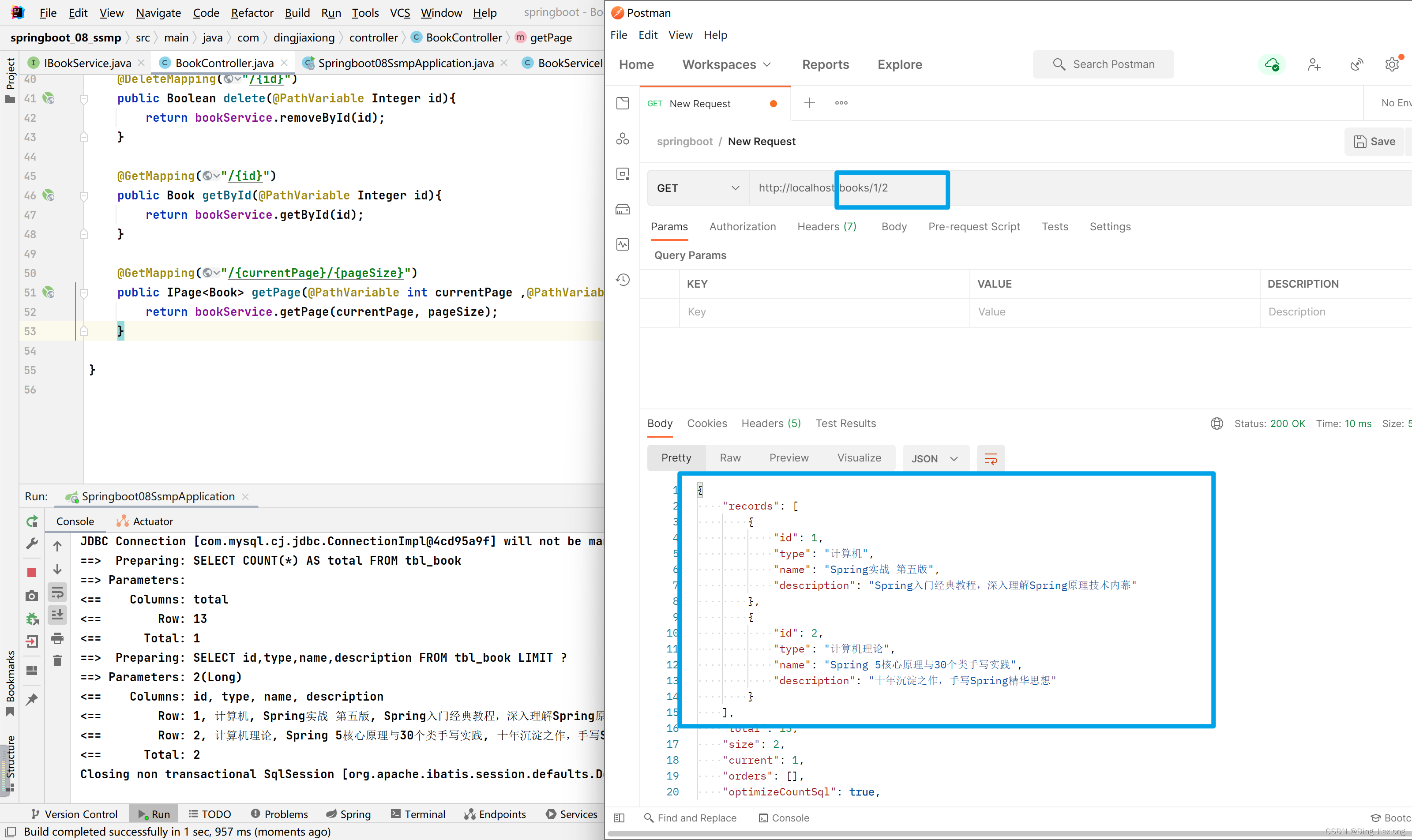Image resolution: width=1412 pixels, height=840 pixels.
Task: Click the Rerun application icon in Run panel
Action: [32, 521]
